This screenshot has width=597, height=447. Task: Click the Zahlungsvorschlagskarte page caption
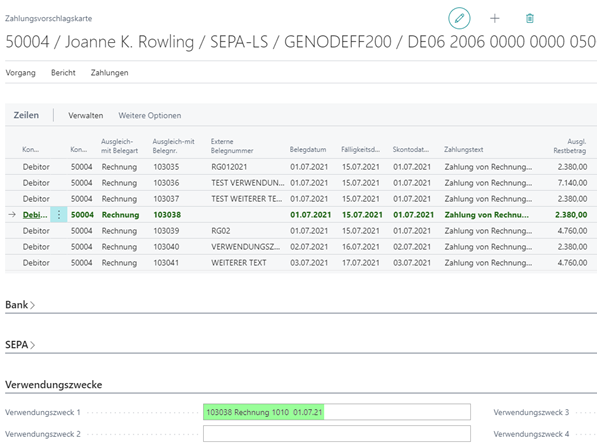click(x=48, y=19)
